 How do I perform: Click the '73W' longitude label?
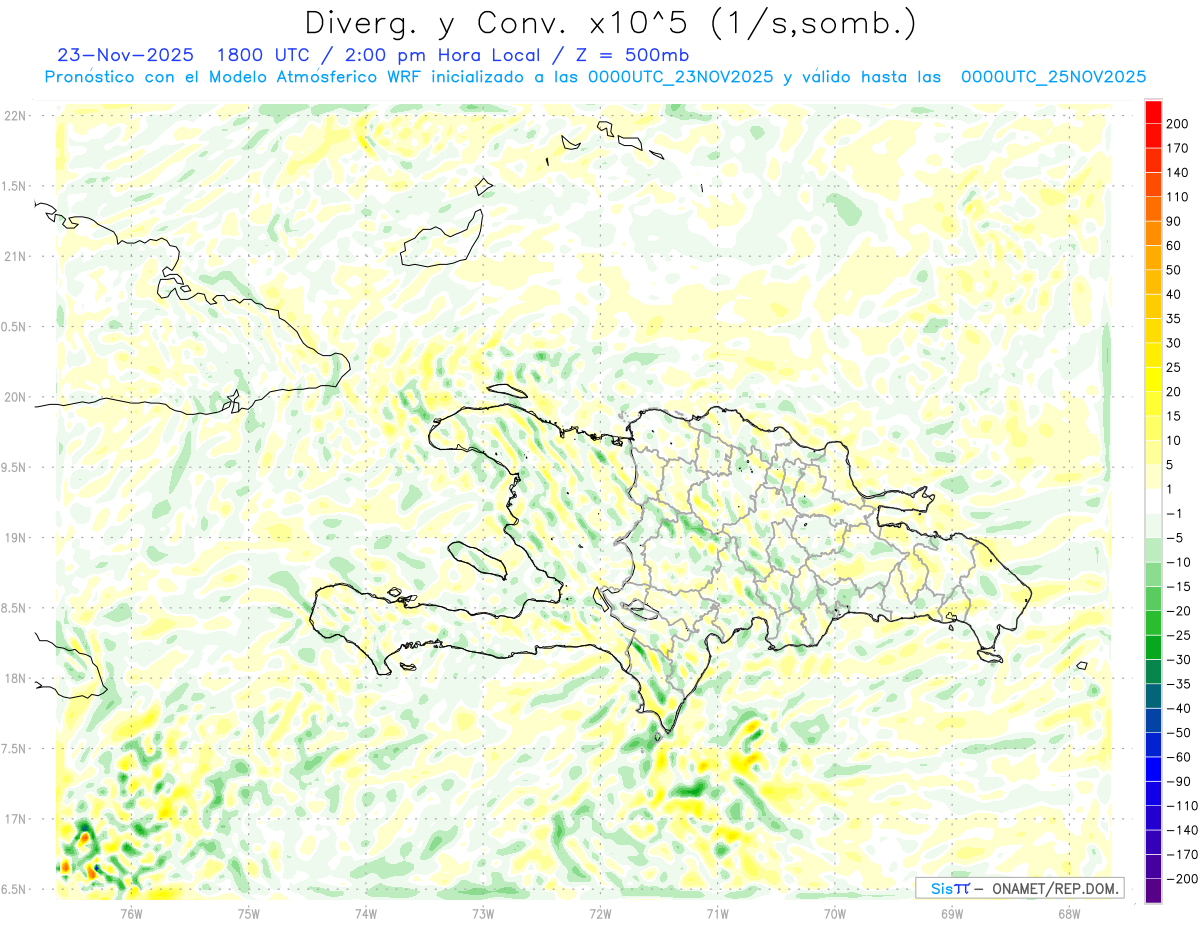(x=483, y=913)
